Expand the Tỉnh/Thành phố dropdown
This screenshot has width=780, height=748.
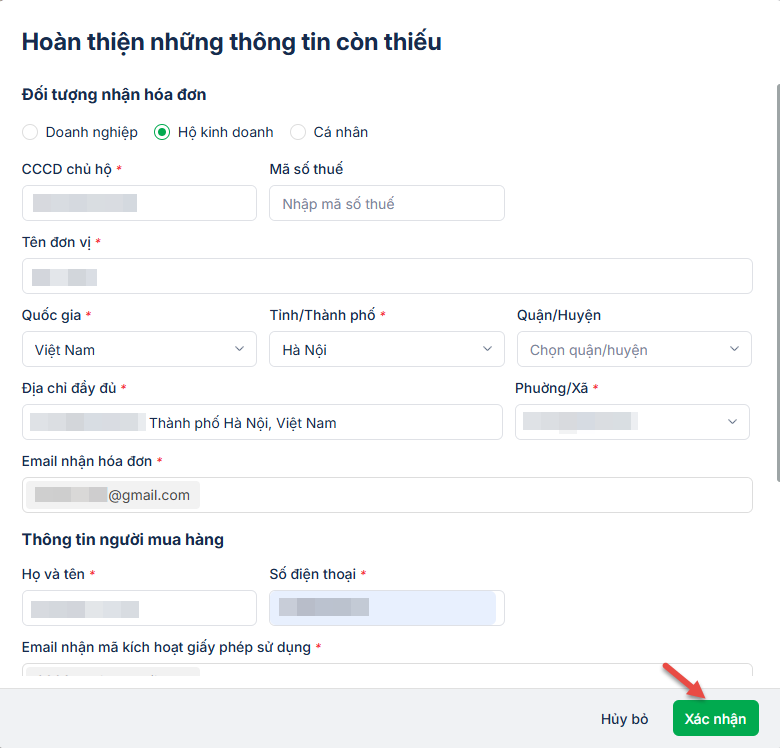click(386, 350)
